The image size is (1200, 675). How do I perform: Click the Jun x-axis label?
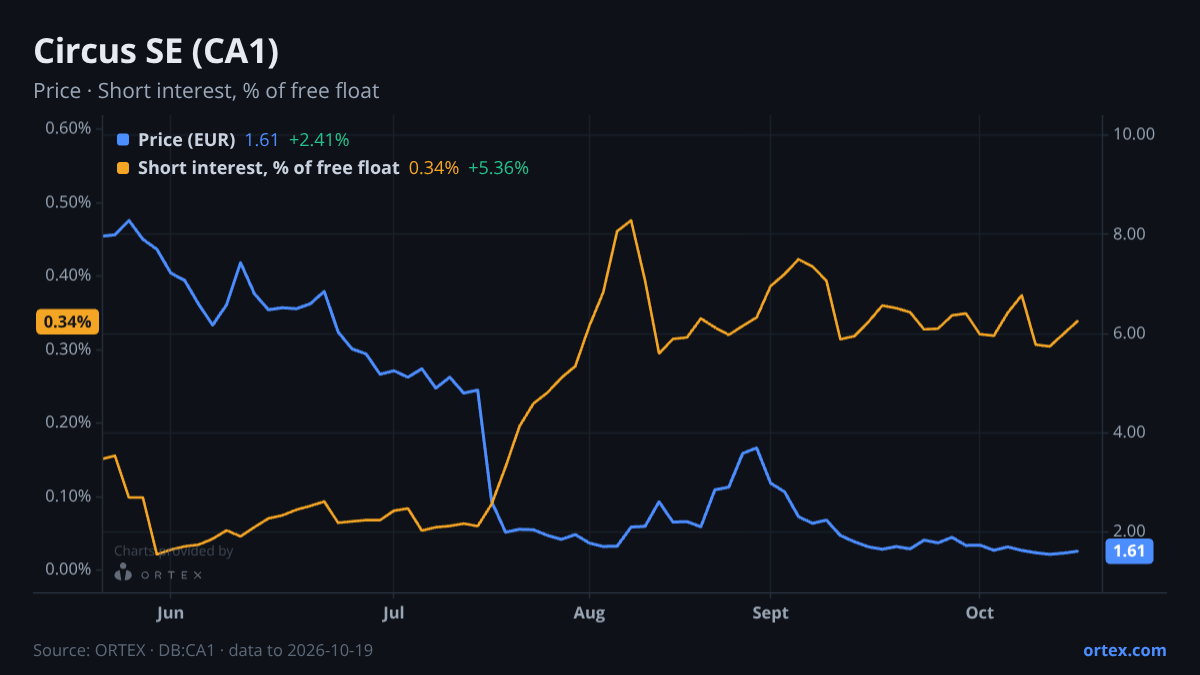[171, 612]
